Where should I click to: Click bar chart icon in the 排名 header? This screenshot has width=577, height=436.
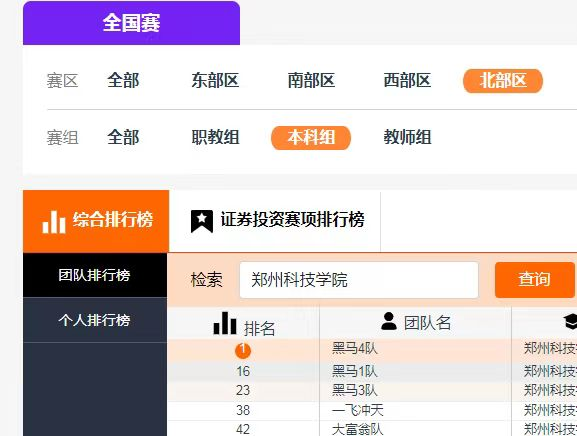coord(225,323)
